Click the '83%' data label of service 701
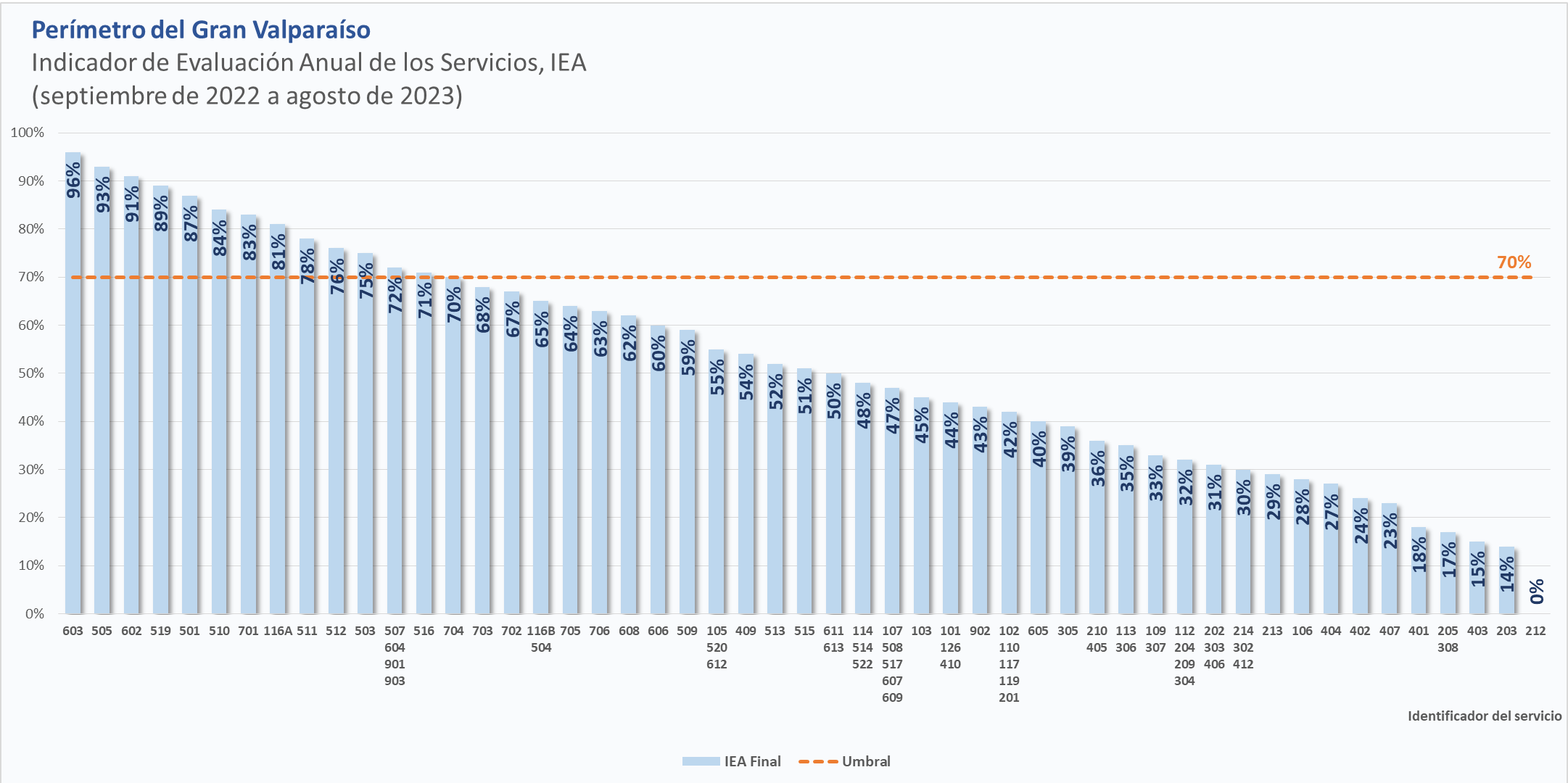 point(249,242)
